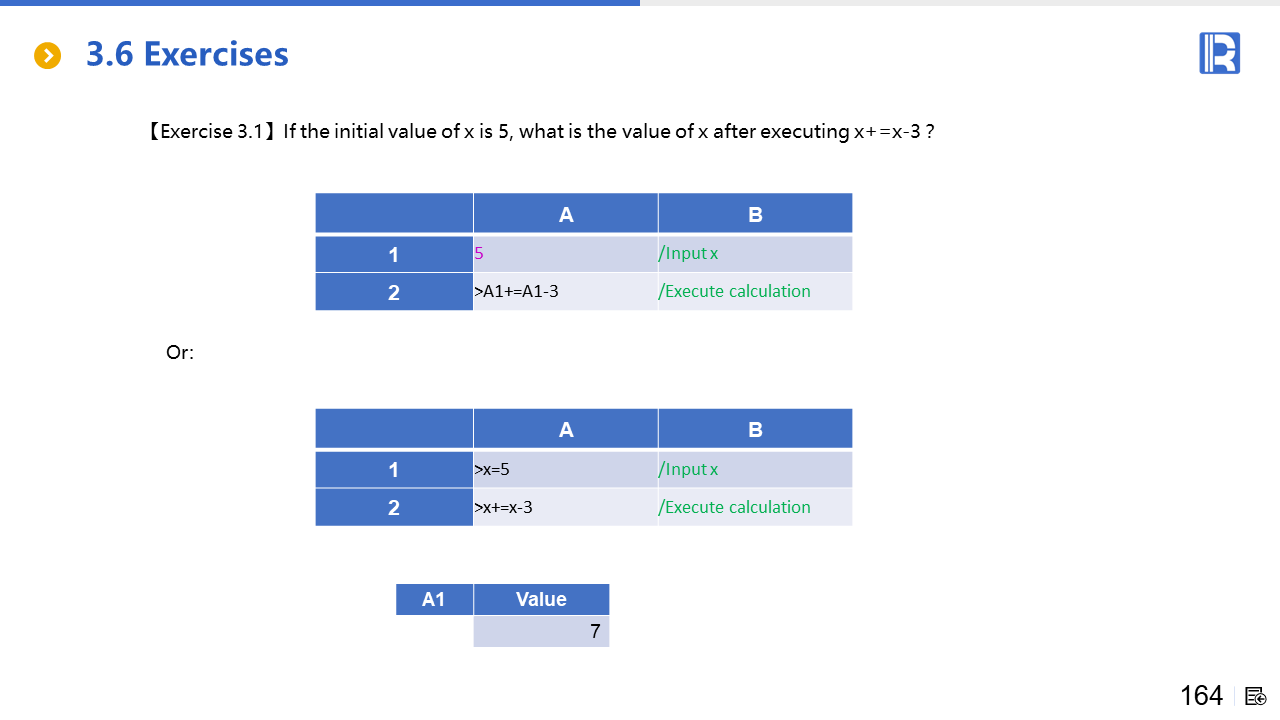Click the slide progress bar at top
Viewport: 1280px width, 720px height.
click(x=320, y=3)
